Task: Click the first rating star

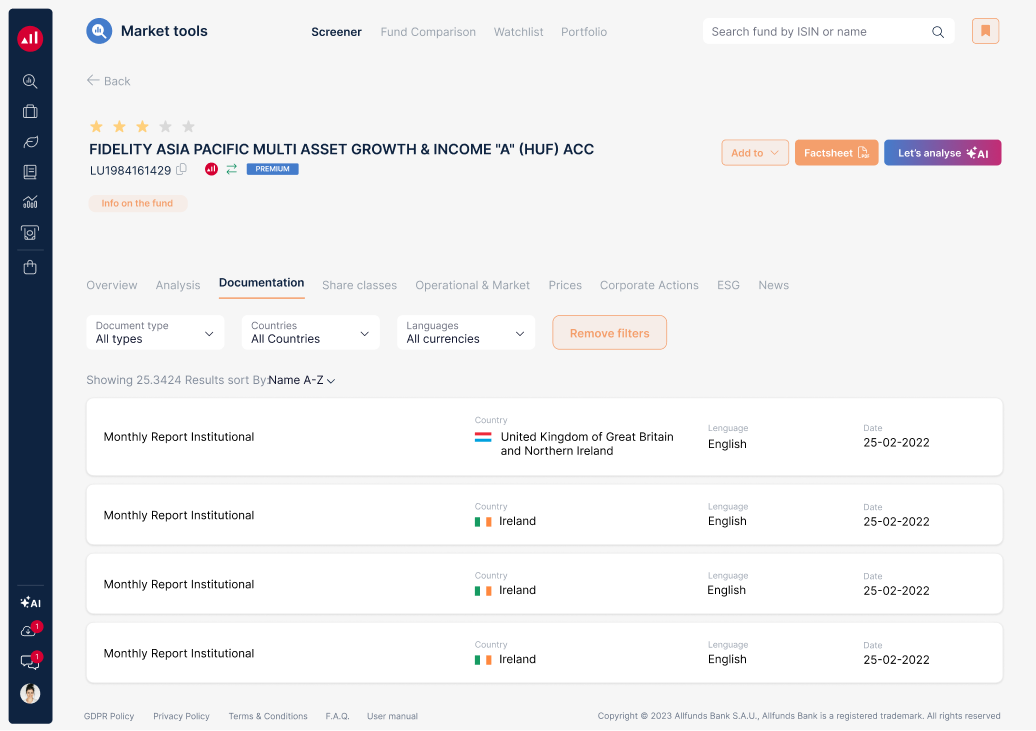Action: (96, 126)
